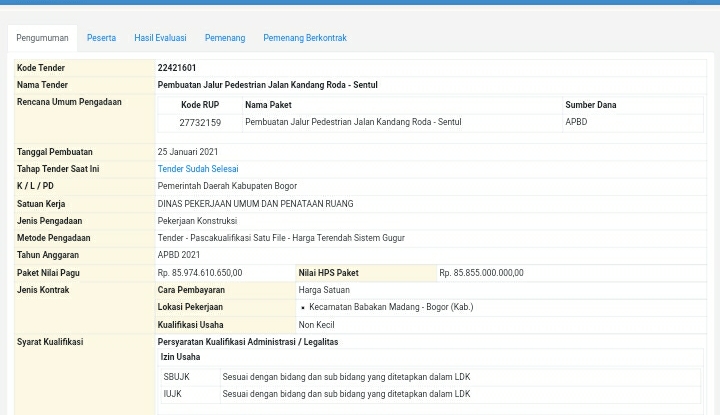
Task: Click the Dinas Pekerjaan Umum work unit
Action: point(254,204)
